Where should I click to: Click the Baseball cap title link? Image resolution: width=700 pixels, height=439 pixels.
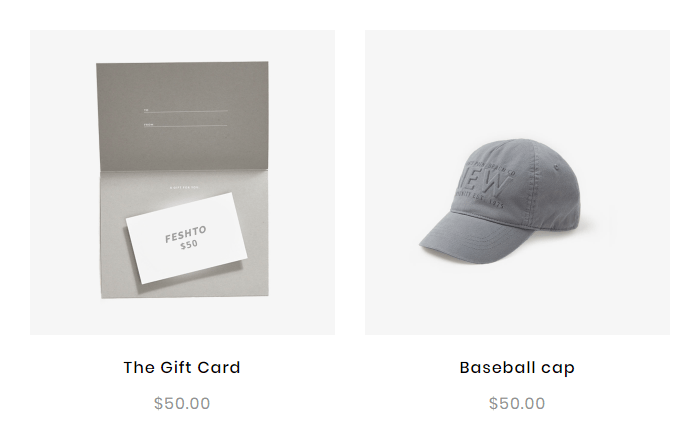[x=517, y=368]
